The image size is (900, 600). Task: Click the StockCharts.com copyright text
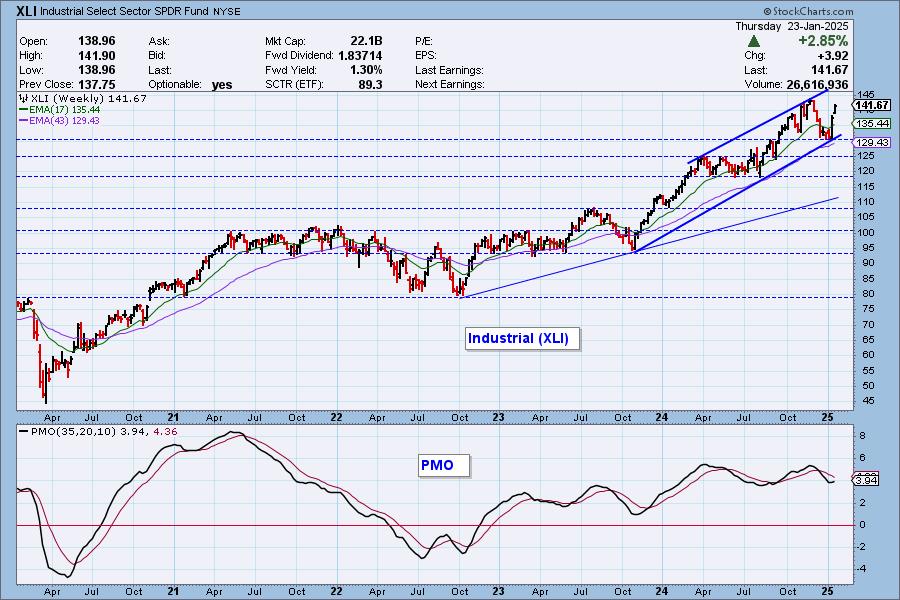[x=808, y=11]
